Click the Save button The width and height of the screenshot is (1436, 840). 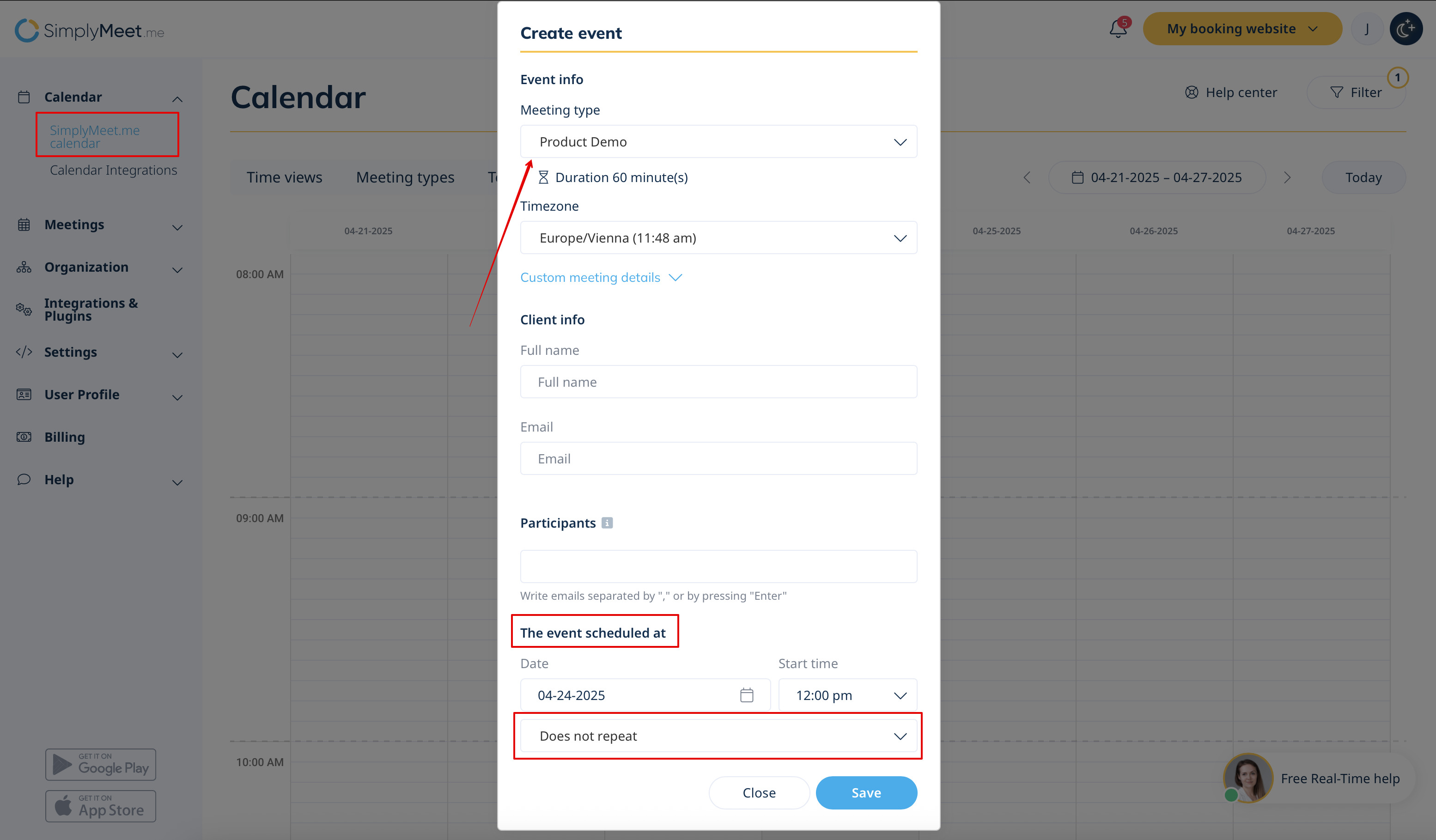coord(865,793)
